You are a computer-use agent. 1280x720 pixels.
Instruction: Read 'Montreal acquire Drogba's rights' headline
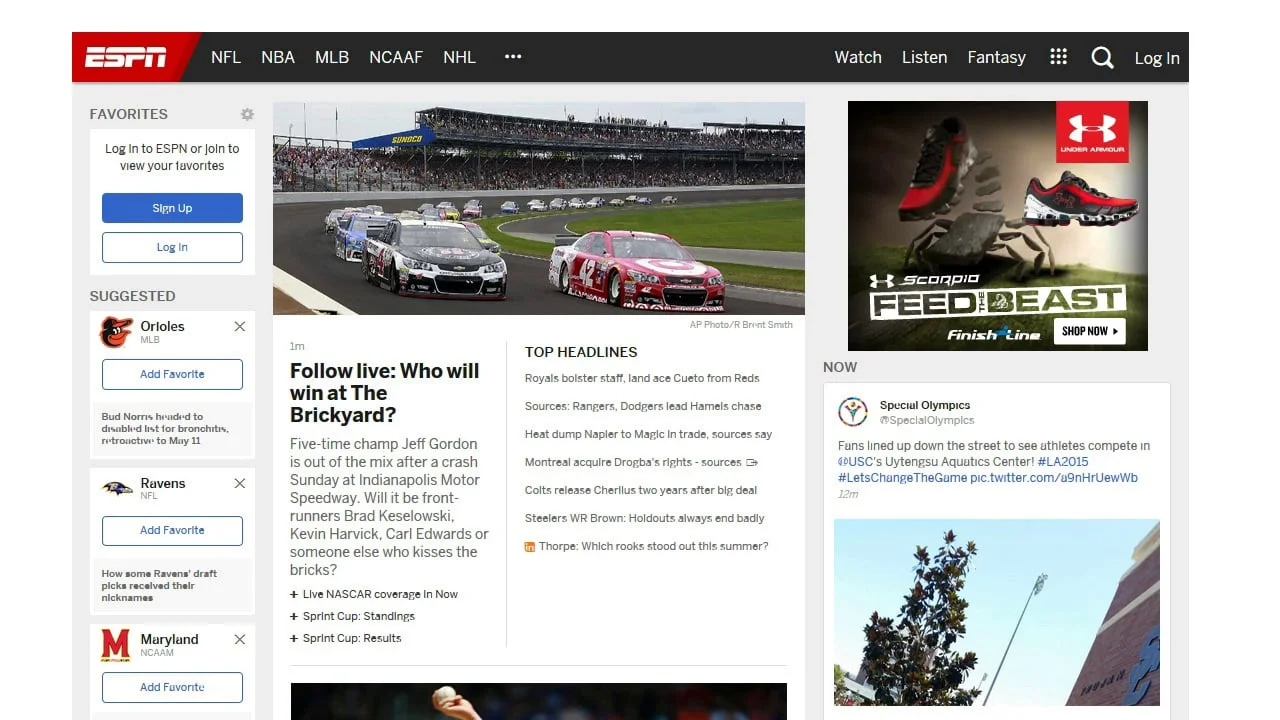(633, 462)
